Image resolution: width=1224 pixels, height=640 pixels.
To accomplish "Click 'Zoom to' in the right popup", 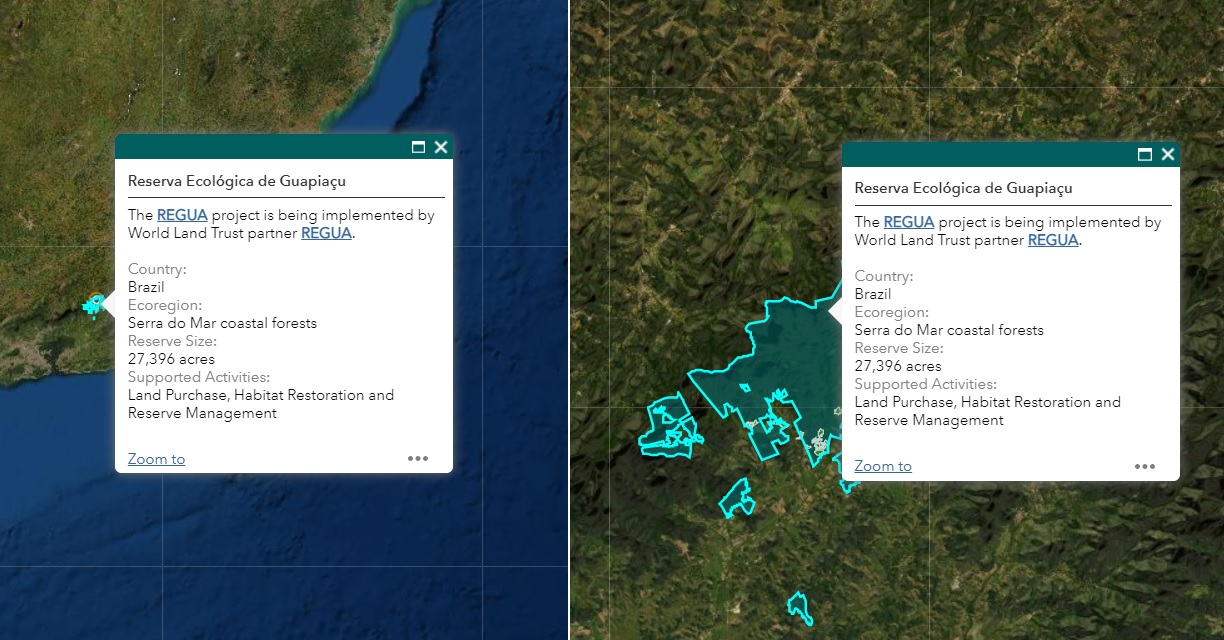I will 883,466.
